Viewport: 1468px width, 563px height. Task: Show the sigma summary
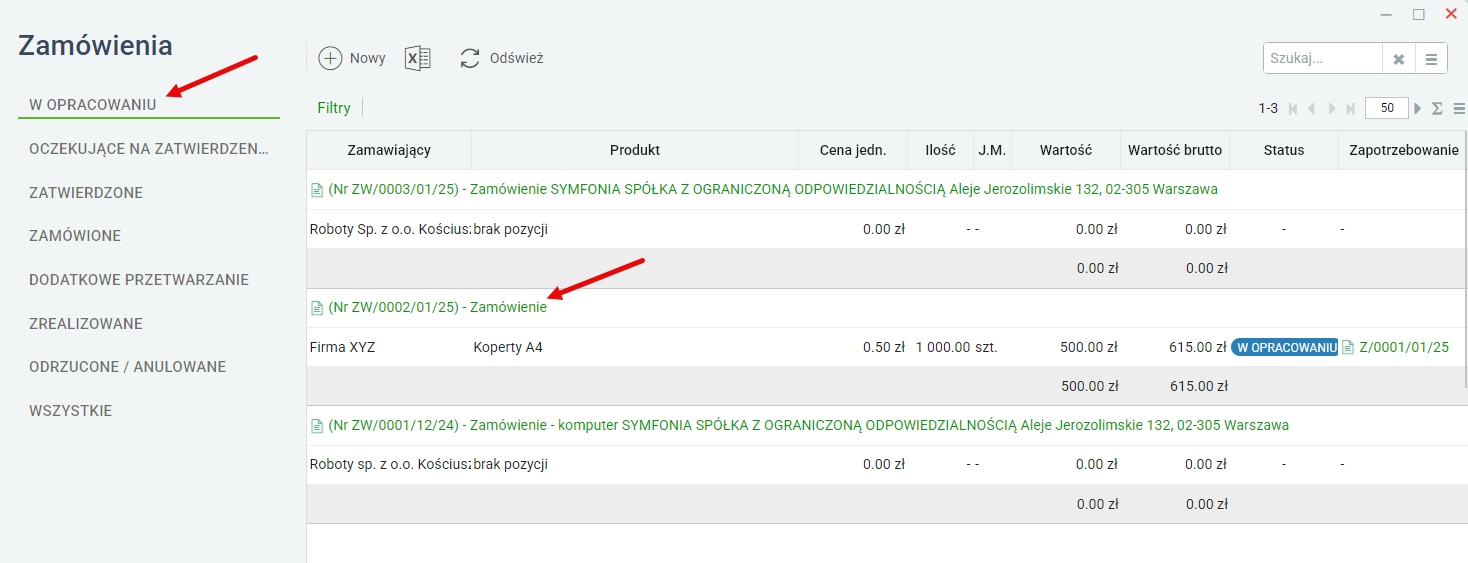point(1437,108)
